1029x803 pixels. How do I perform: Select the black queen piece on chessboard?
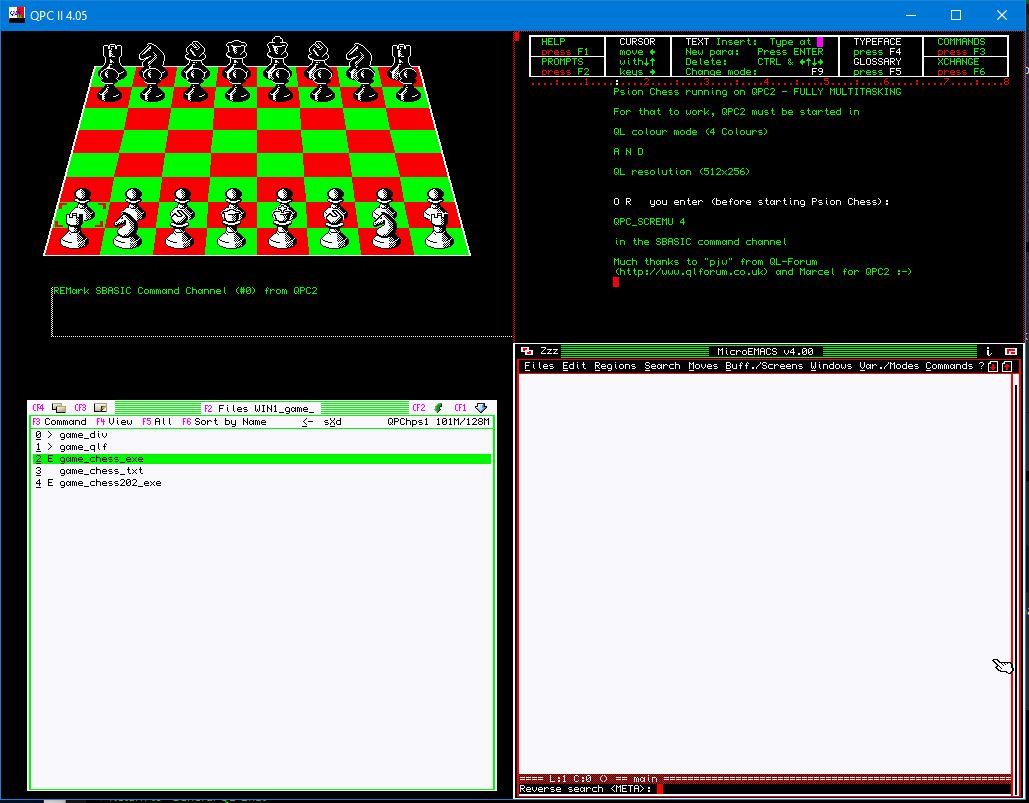(236, 59)
